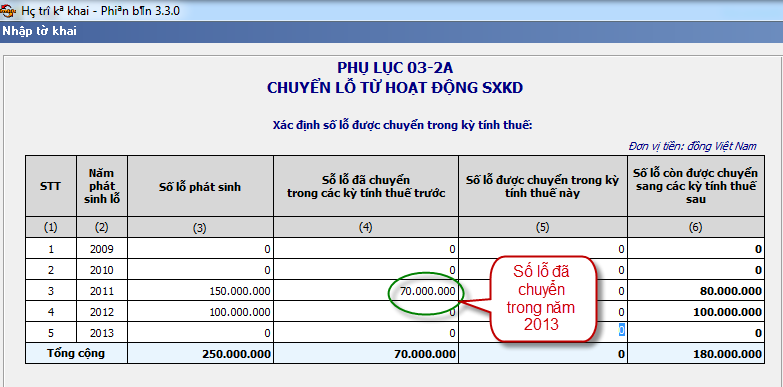783x387 pixels.
Task: Click 'Xác định số lỗ được chuyển' subtitle
Action: coord(402,125)
